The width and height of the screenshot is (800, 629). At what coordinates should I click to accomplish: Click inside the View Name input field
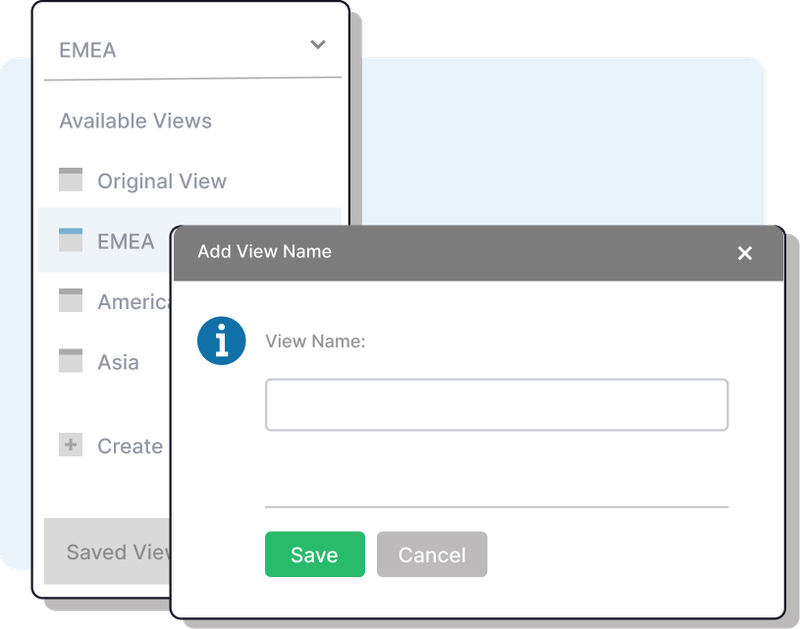tap(496, 403)
